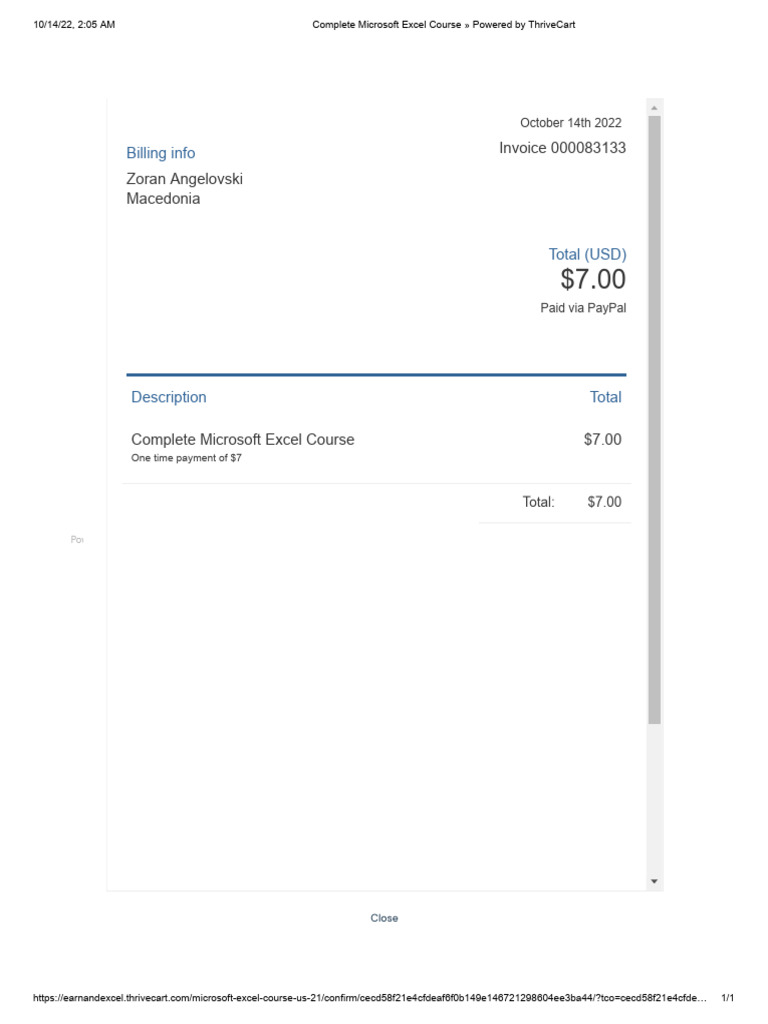The image size is (768, 1024).
Task: Click the name Zoran Angelovski
Action: click(184, 179)
